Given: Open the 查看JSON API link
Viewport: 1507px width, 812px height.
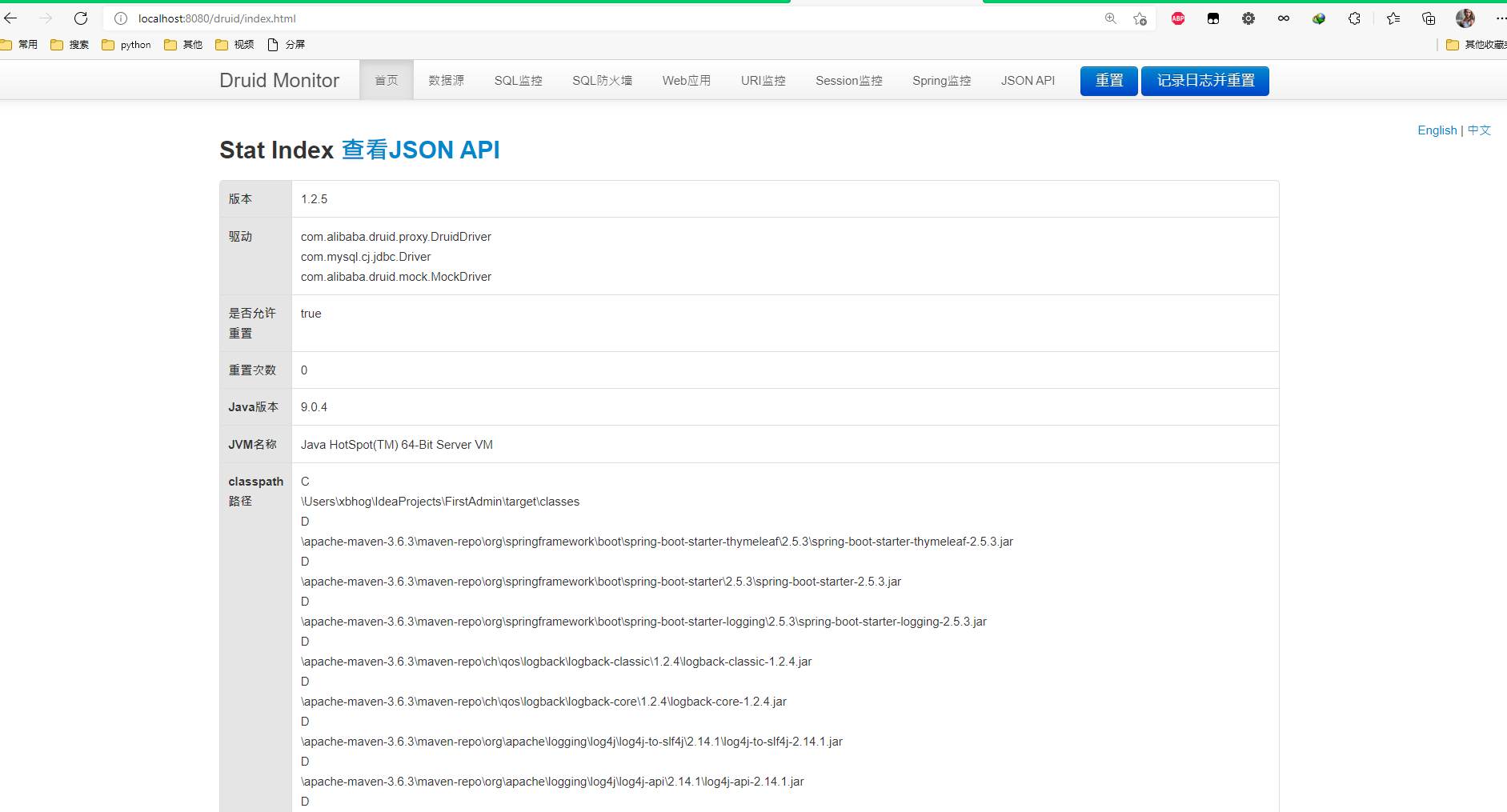Looking at the screenshot, I should click(421, 150).
